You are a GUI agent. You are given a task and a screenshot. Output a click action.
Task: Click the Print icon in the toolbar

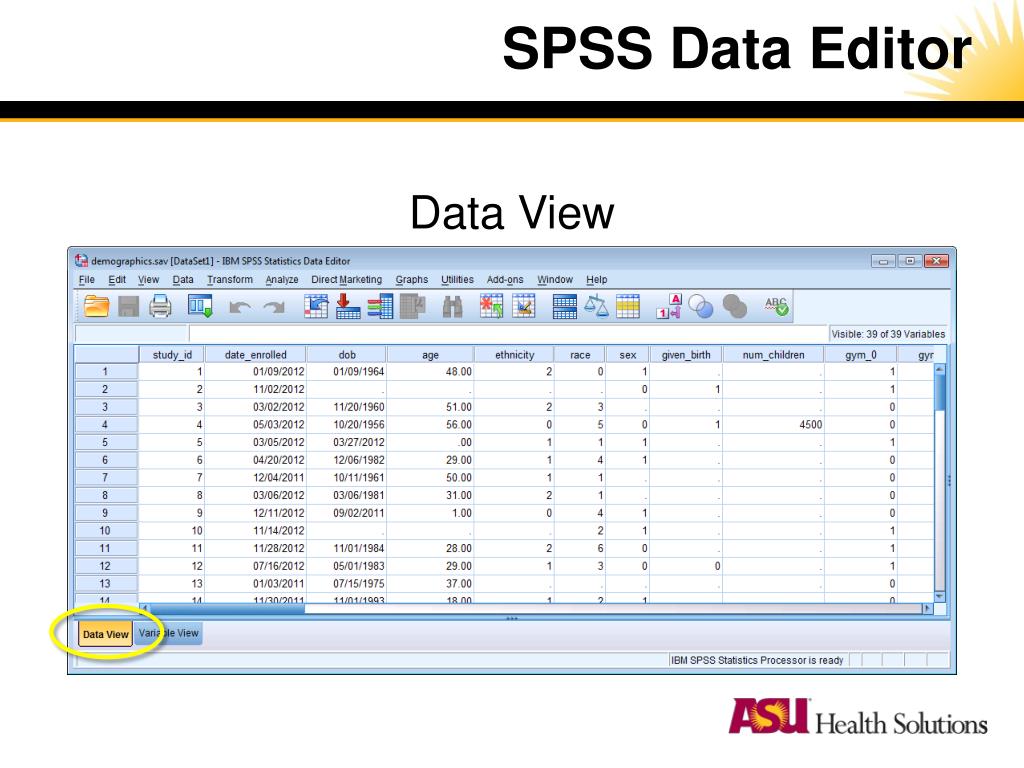[160, 306]
